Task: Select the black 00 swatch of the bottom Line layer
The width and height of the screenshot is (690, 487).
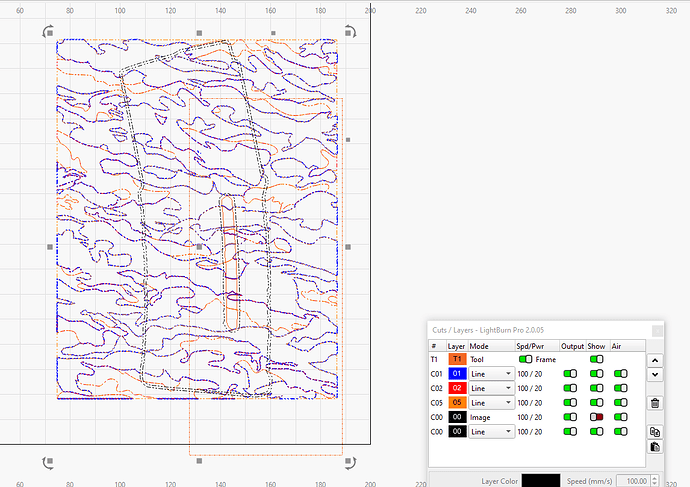Action: click(x=457, y=431)
